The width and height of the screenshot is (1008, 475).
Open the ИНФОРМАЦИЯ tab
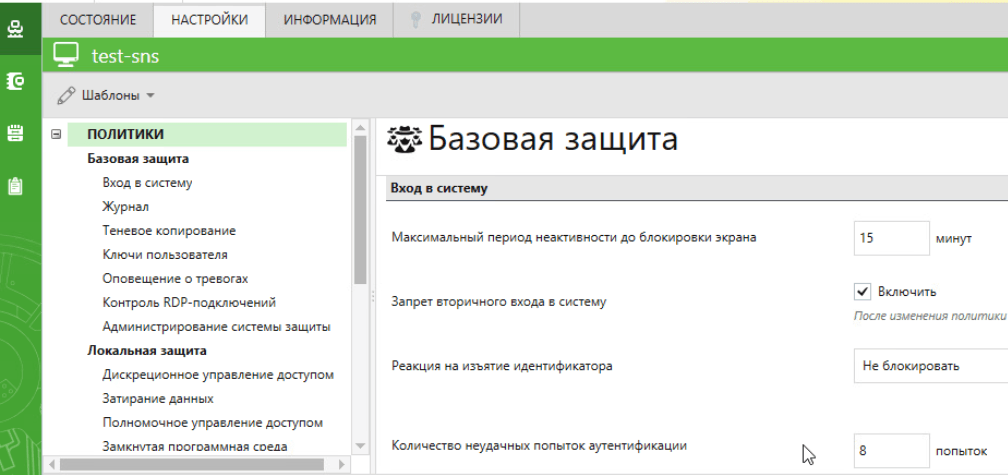point(329,19)
